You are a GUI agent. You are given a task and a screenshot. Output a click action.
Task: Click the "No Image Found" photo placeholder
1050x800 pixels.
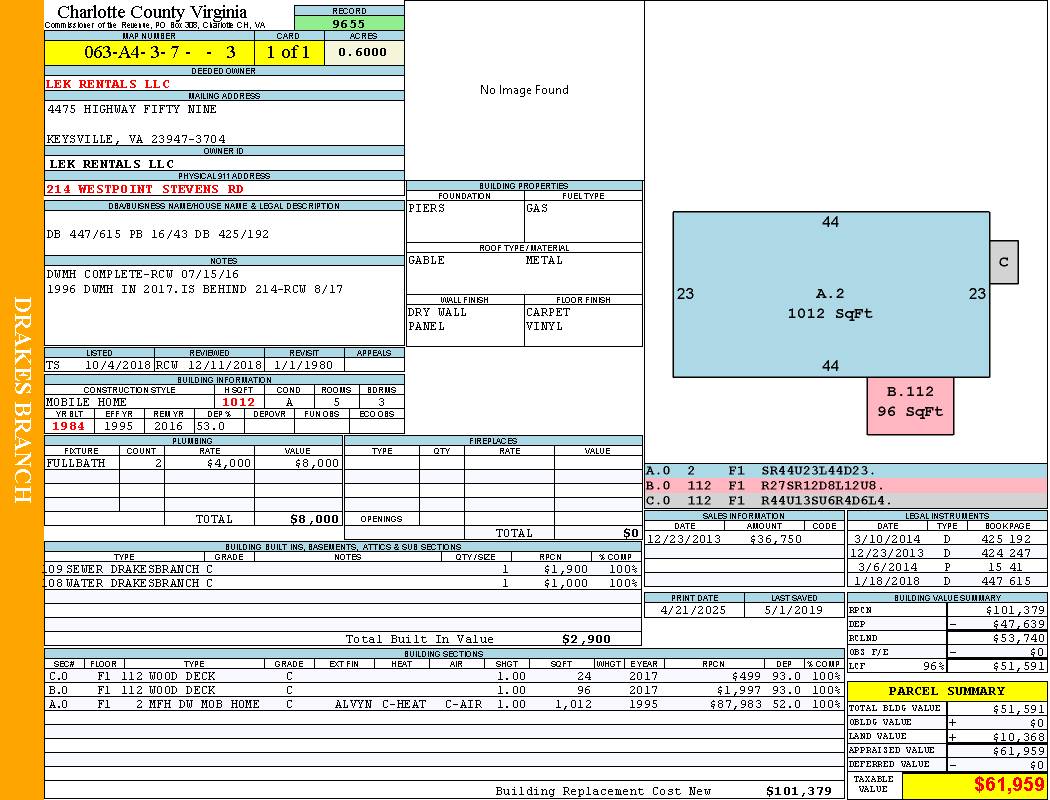(524, 90)
